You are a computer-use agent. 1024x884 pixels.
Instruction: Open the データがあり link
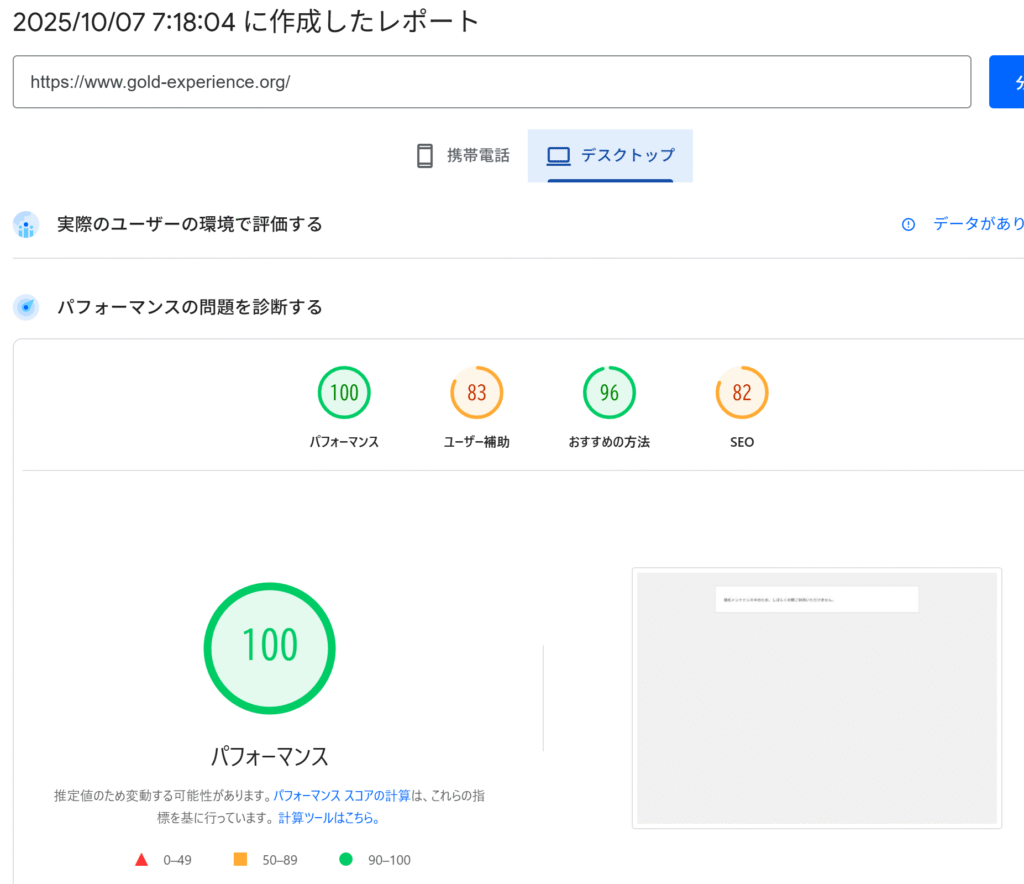[x=977, y=225]
